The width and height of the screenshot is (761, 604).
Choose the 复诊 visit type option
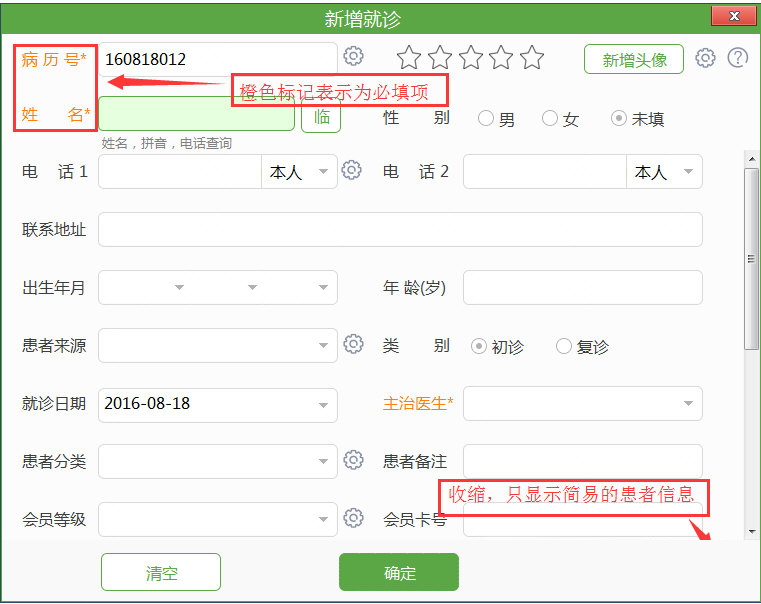564,347
